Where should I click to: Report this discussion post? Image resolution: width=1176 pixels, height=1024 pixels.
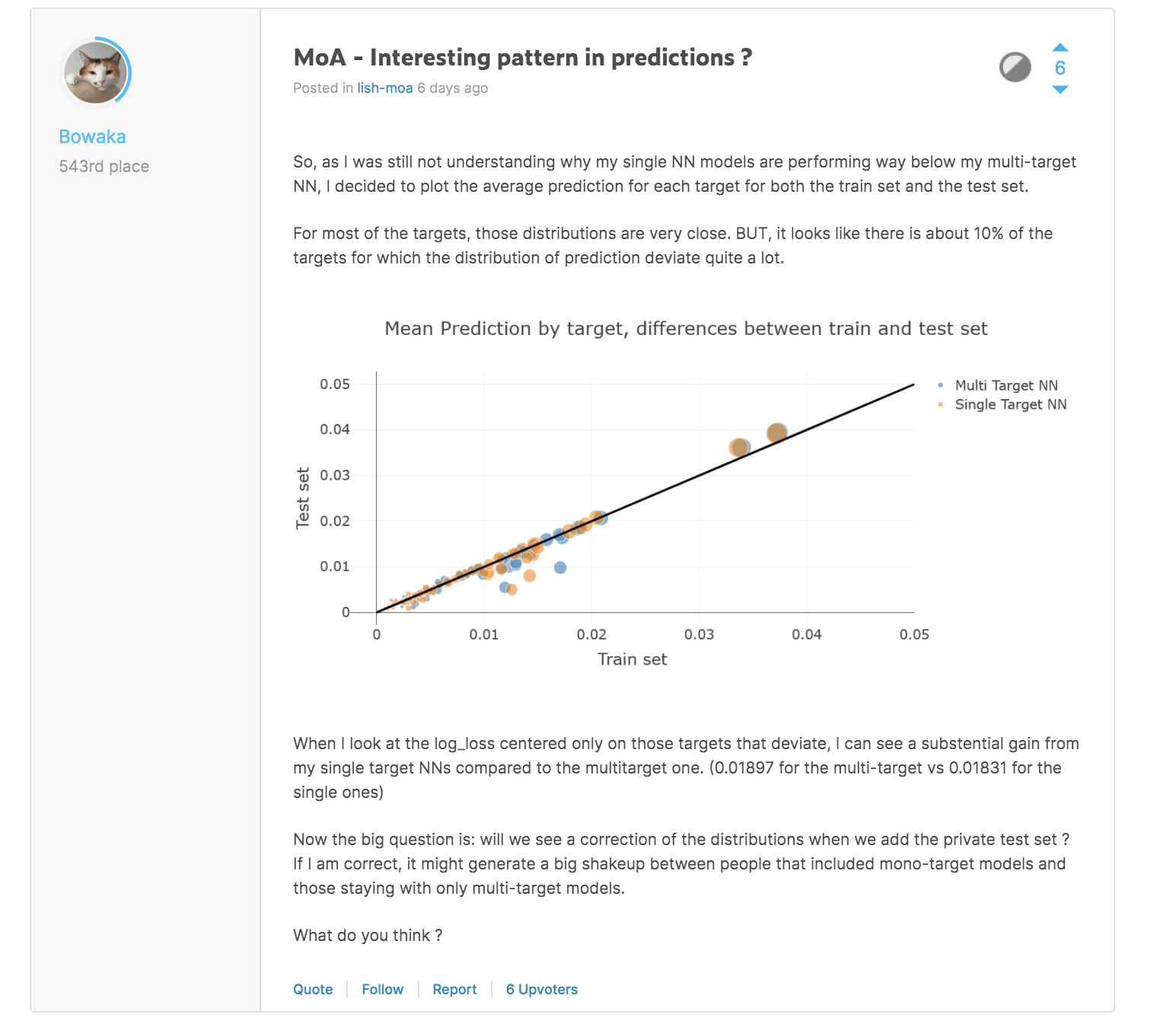pos(454,989)
